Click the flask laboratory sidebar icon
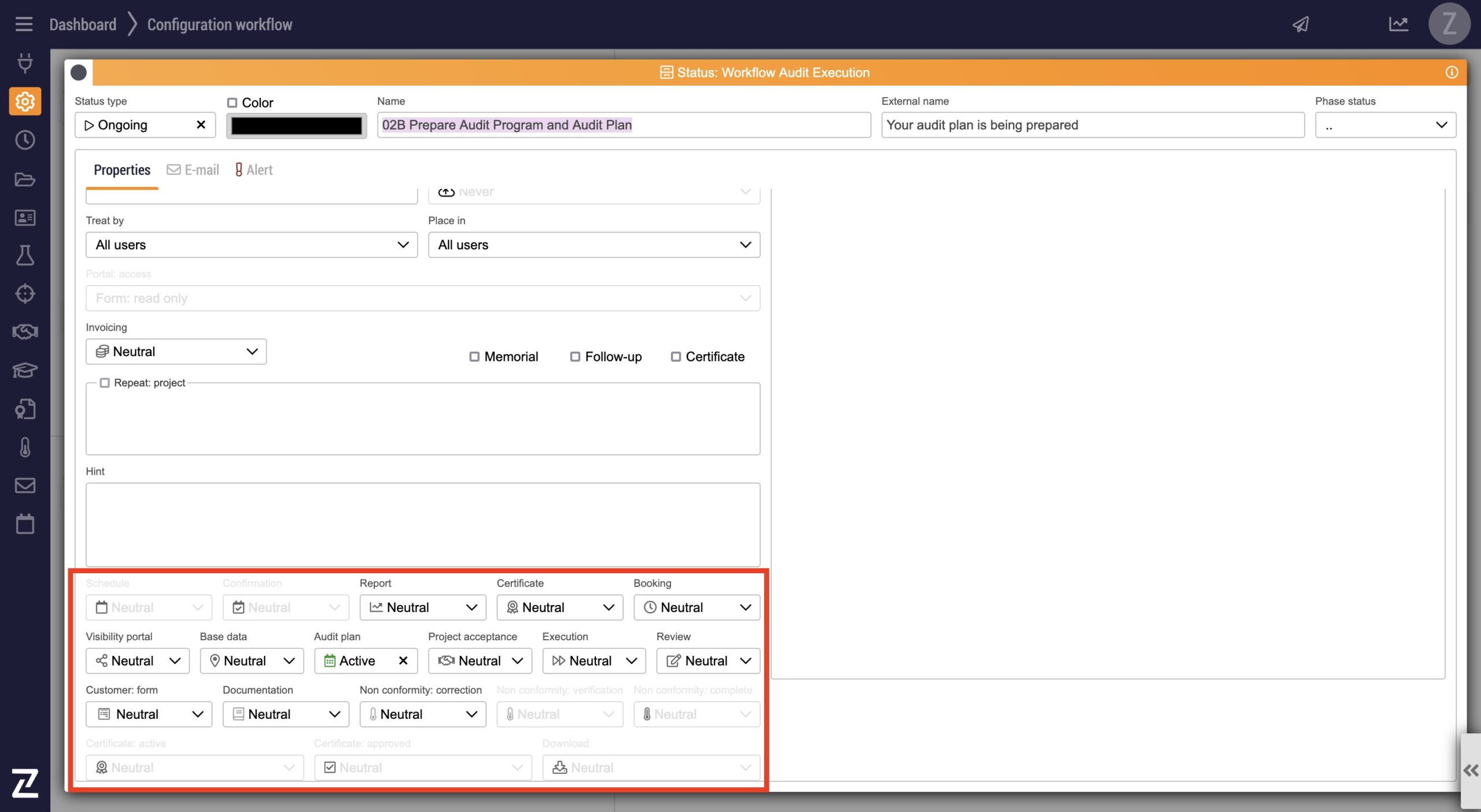Viewport: 1481px width, 812px height. (25, 255)
